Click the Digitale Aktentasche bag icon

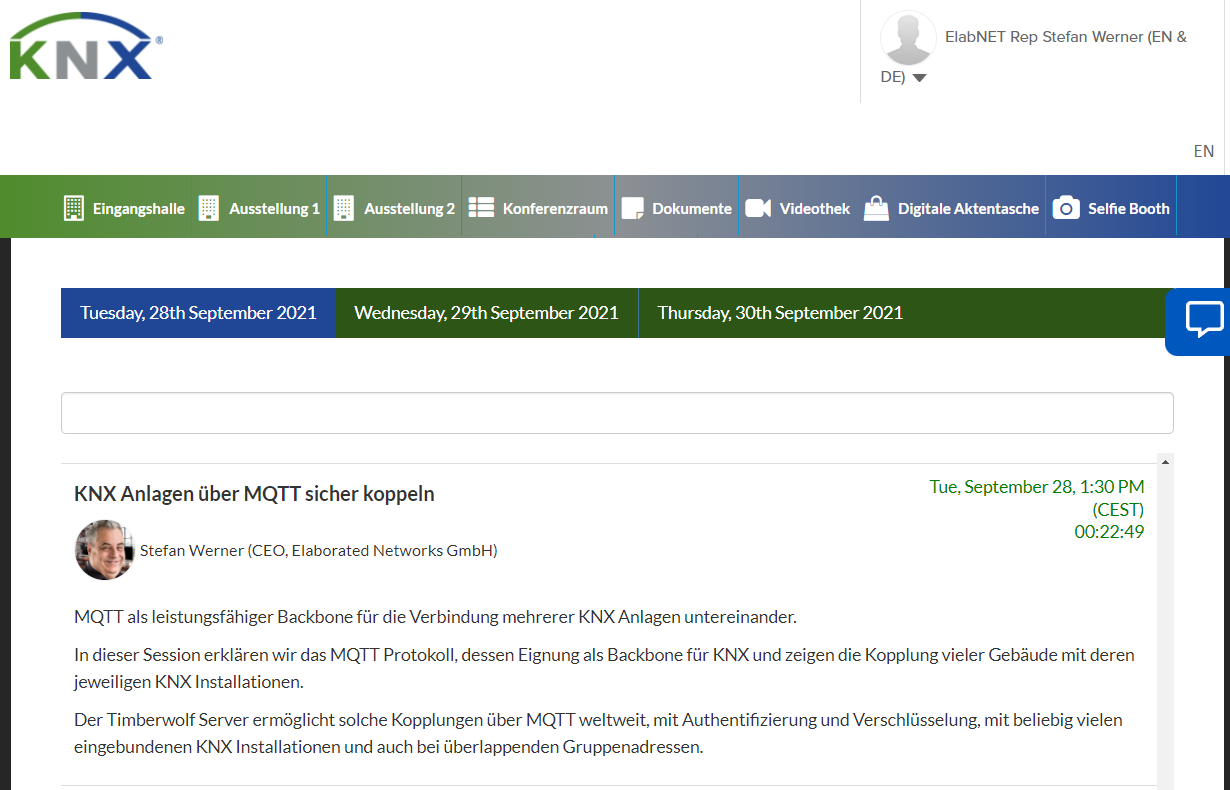(x=876, y=208)
